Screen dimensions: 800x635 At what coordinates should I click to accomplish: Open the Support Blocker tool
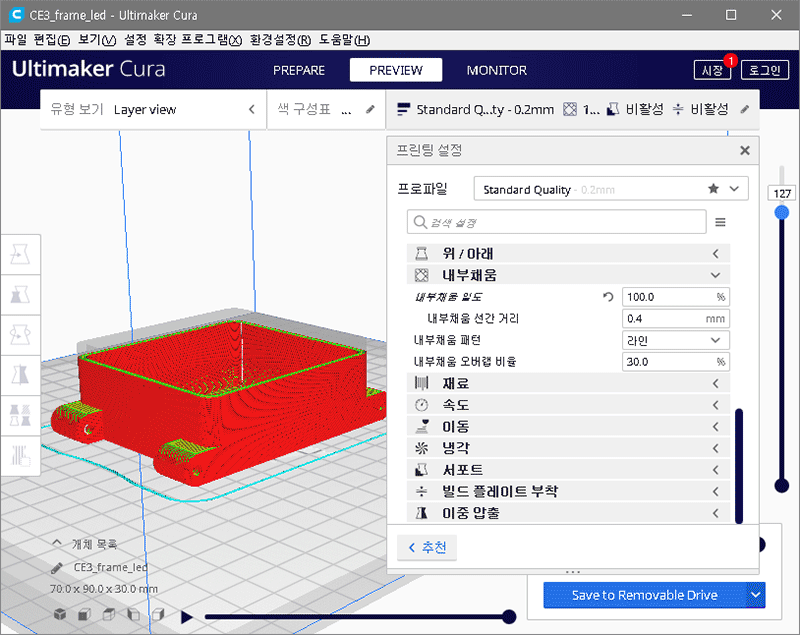20,455
